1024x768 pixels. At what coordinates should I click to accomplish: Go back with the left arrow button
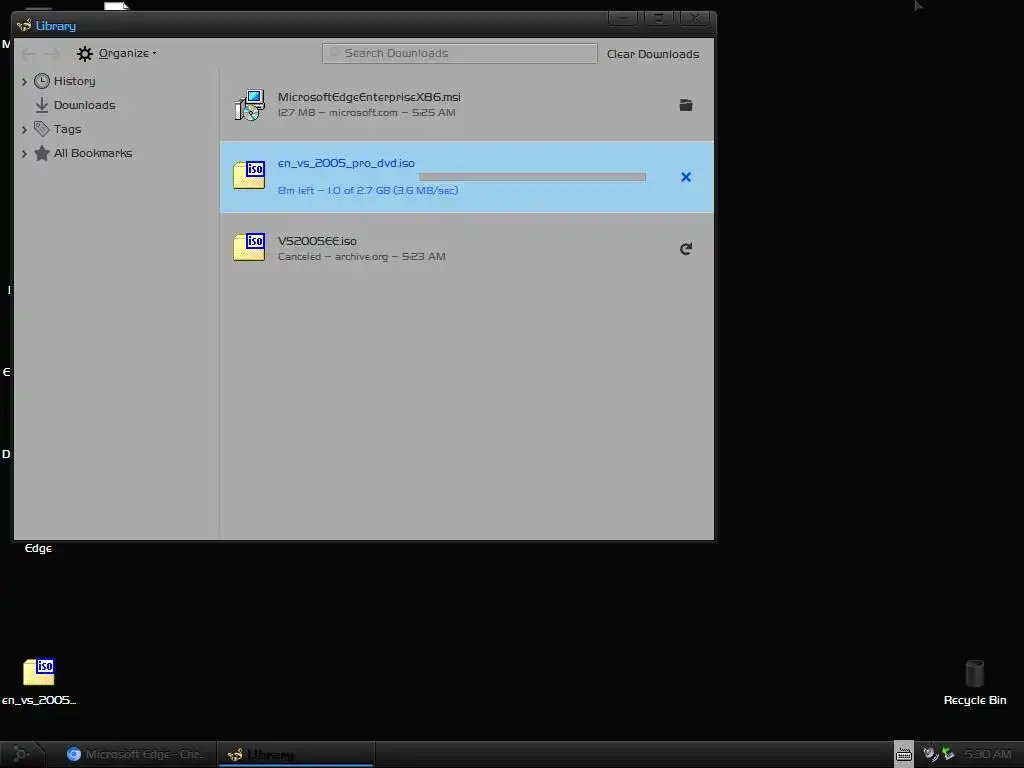point(28,54)
